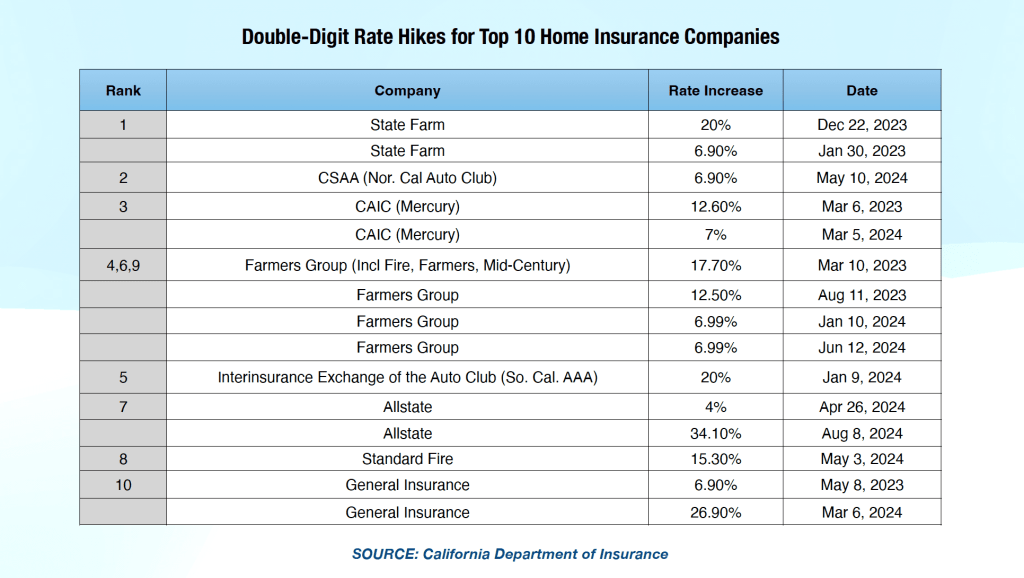Click the Aug 8, 2024 date cell
Viewport: 1024px width, 578px height.
tap(861, 433)
